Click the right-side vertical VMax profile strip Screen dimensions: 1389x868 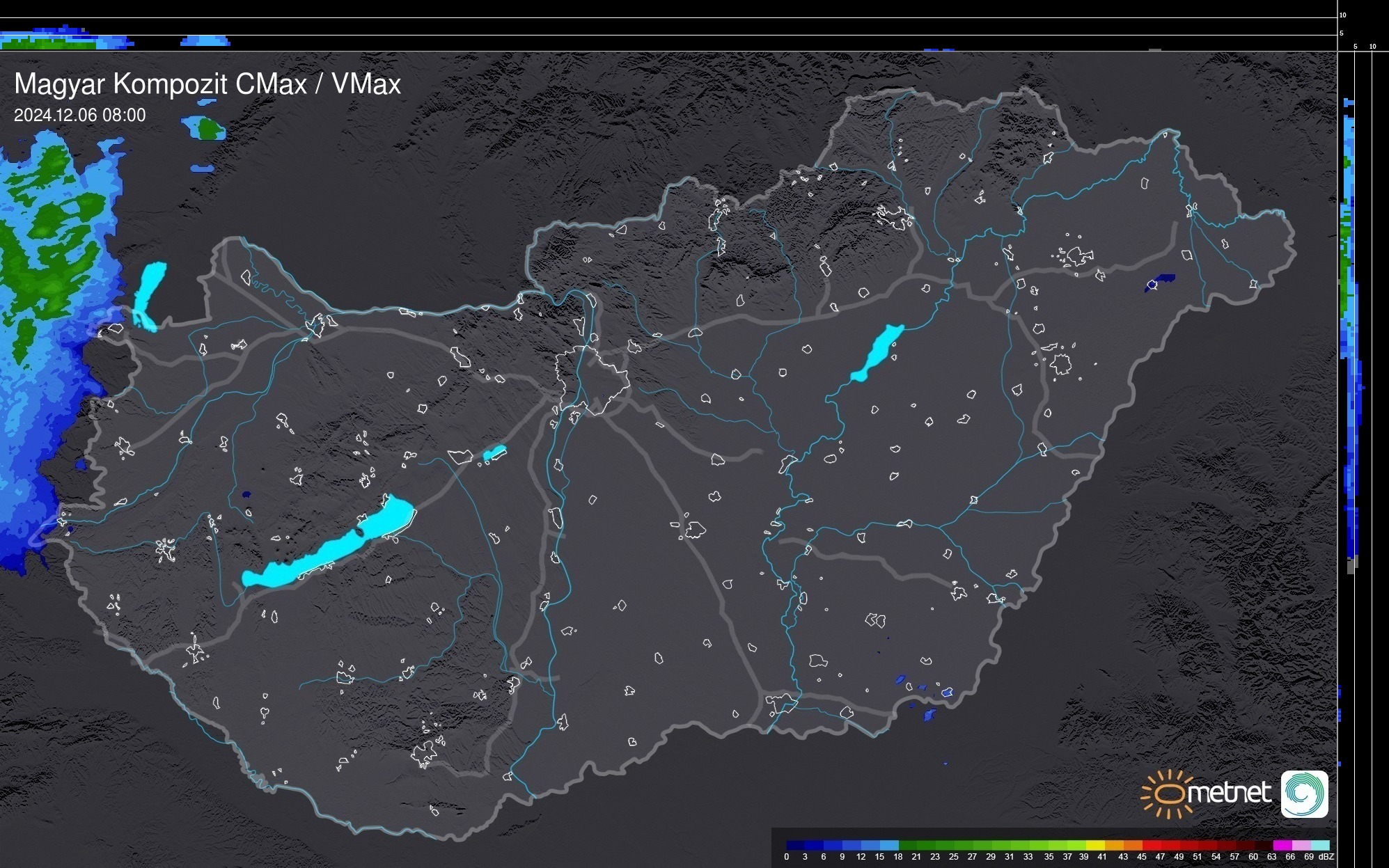[1349, 334]
